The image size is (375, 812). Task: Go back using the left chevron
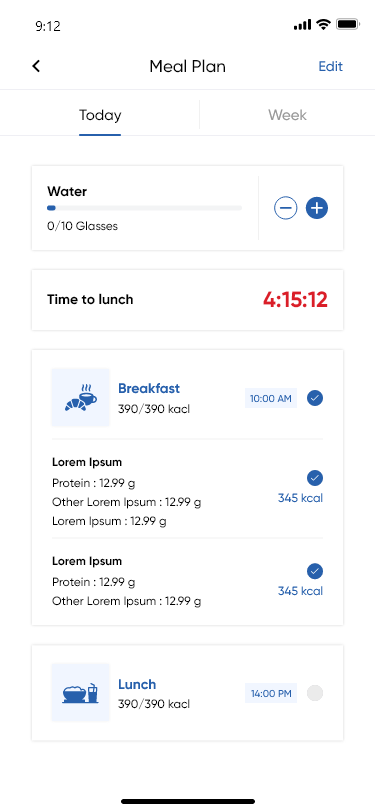coord(36,66)
